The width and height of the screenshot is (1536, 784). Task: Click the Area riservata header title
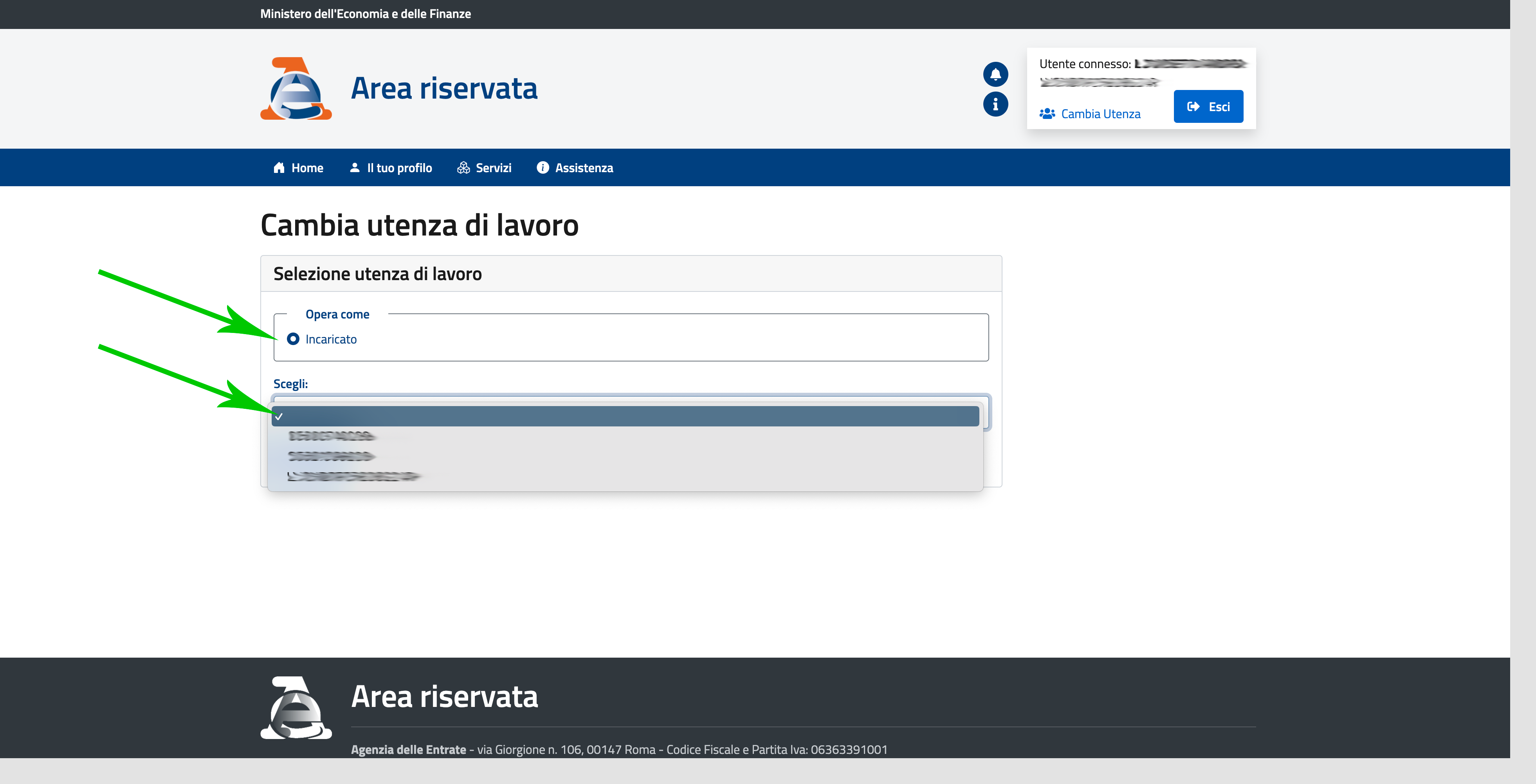pos(444,89)
